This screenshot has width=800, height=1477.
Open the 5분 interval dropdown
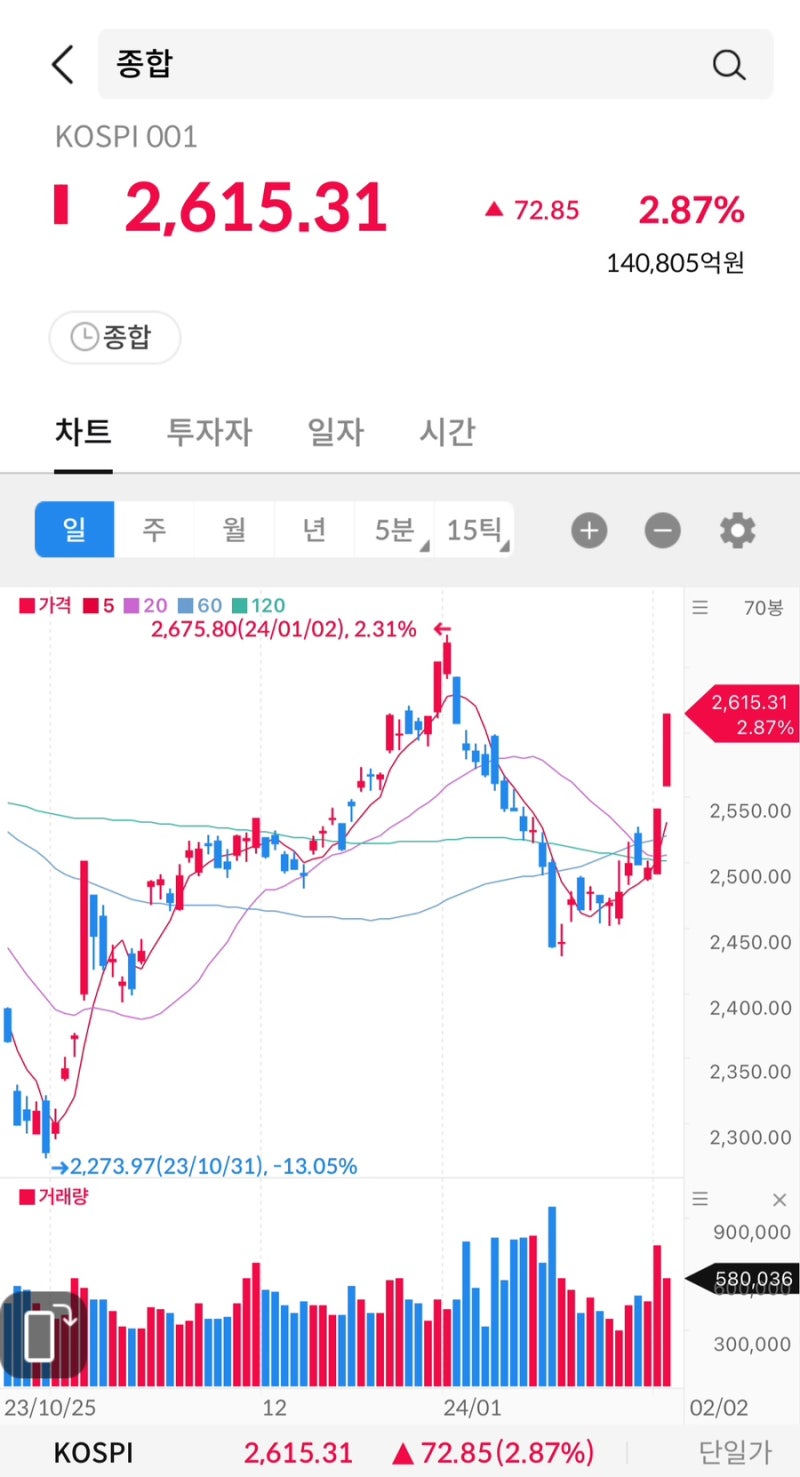394,530
